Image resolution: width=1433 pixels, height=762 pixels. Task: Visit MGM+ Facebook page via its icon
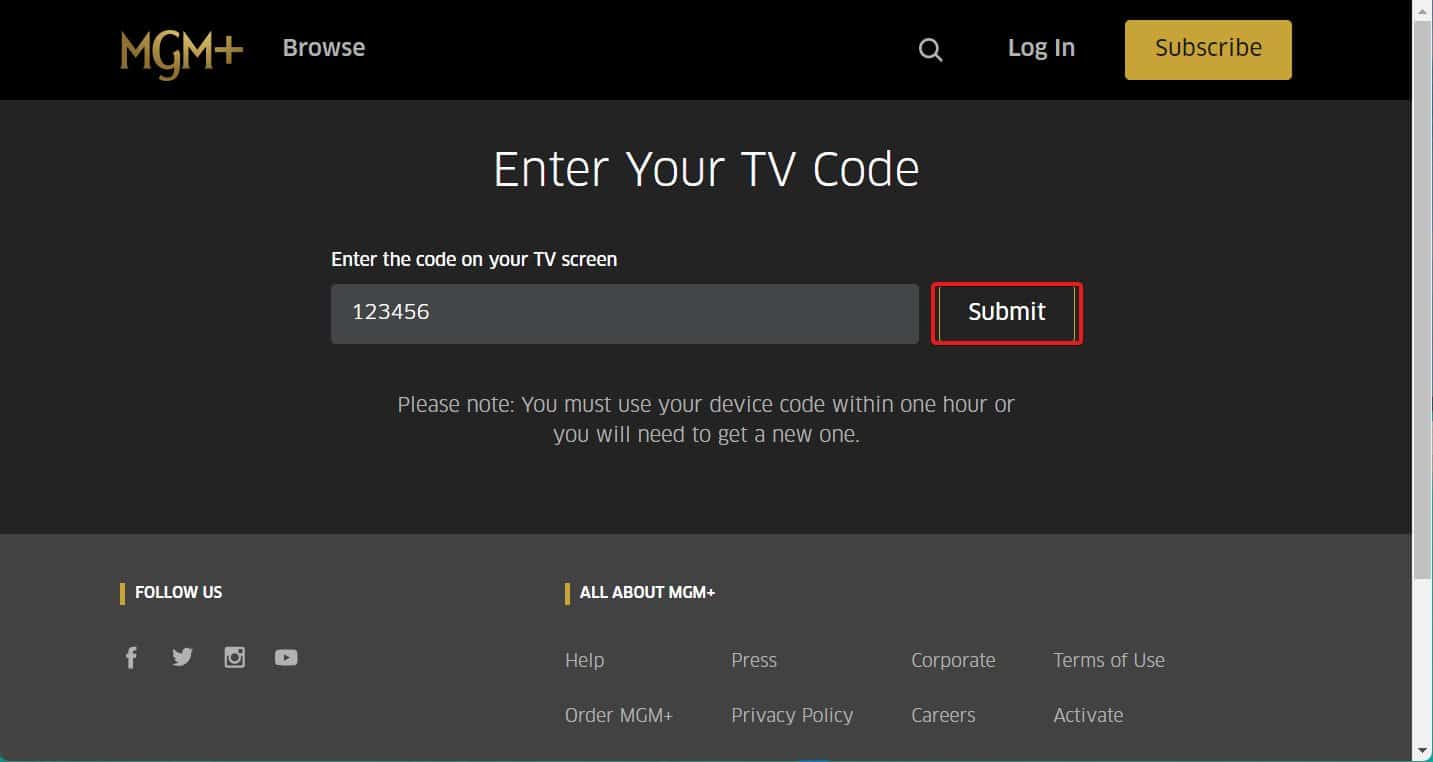click(x=131, y=657)
